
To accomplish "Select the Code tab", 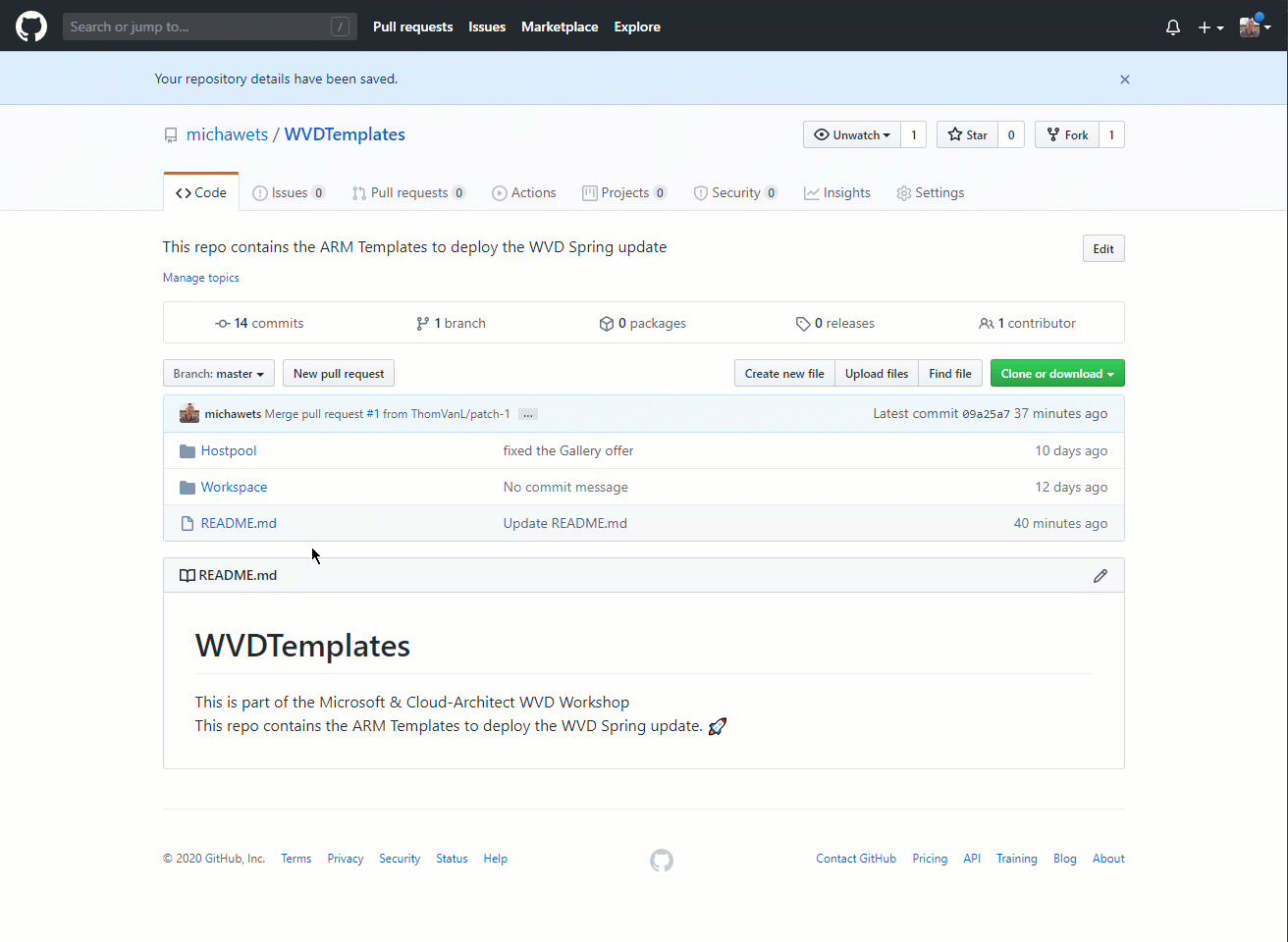I will click(x=201, y=192).
